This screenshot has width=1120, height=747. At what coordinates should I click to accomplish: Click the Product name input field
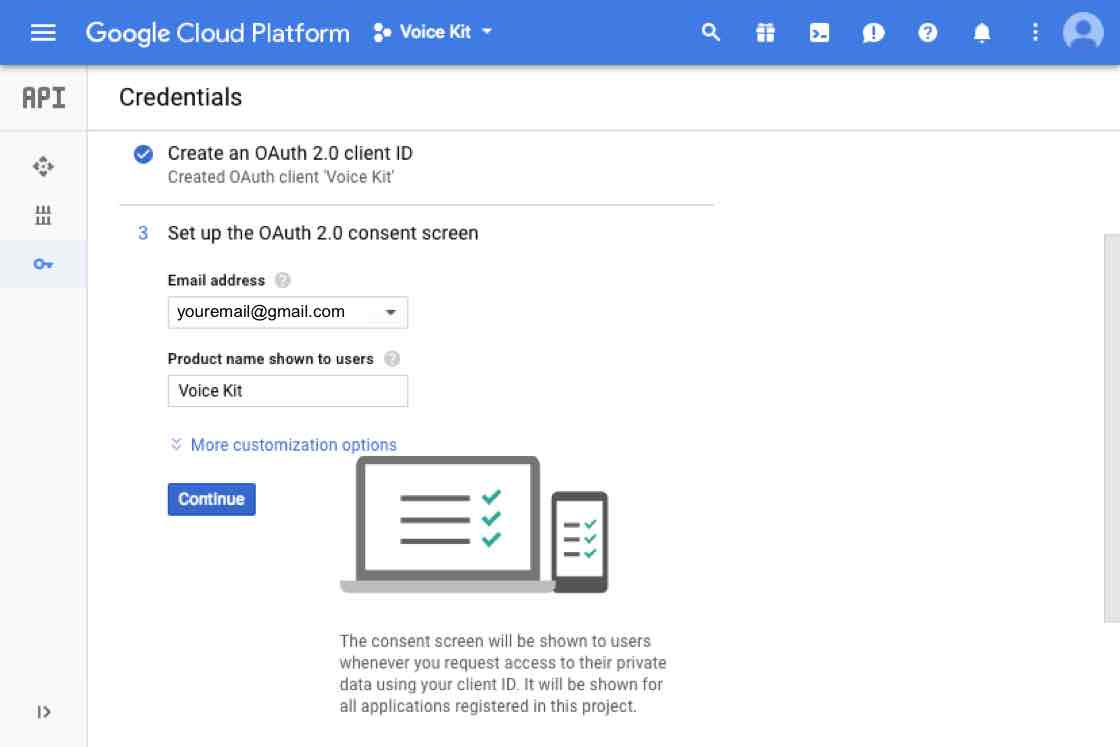[287, 391]
